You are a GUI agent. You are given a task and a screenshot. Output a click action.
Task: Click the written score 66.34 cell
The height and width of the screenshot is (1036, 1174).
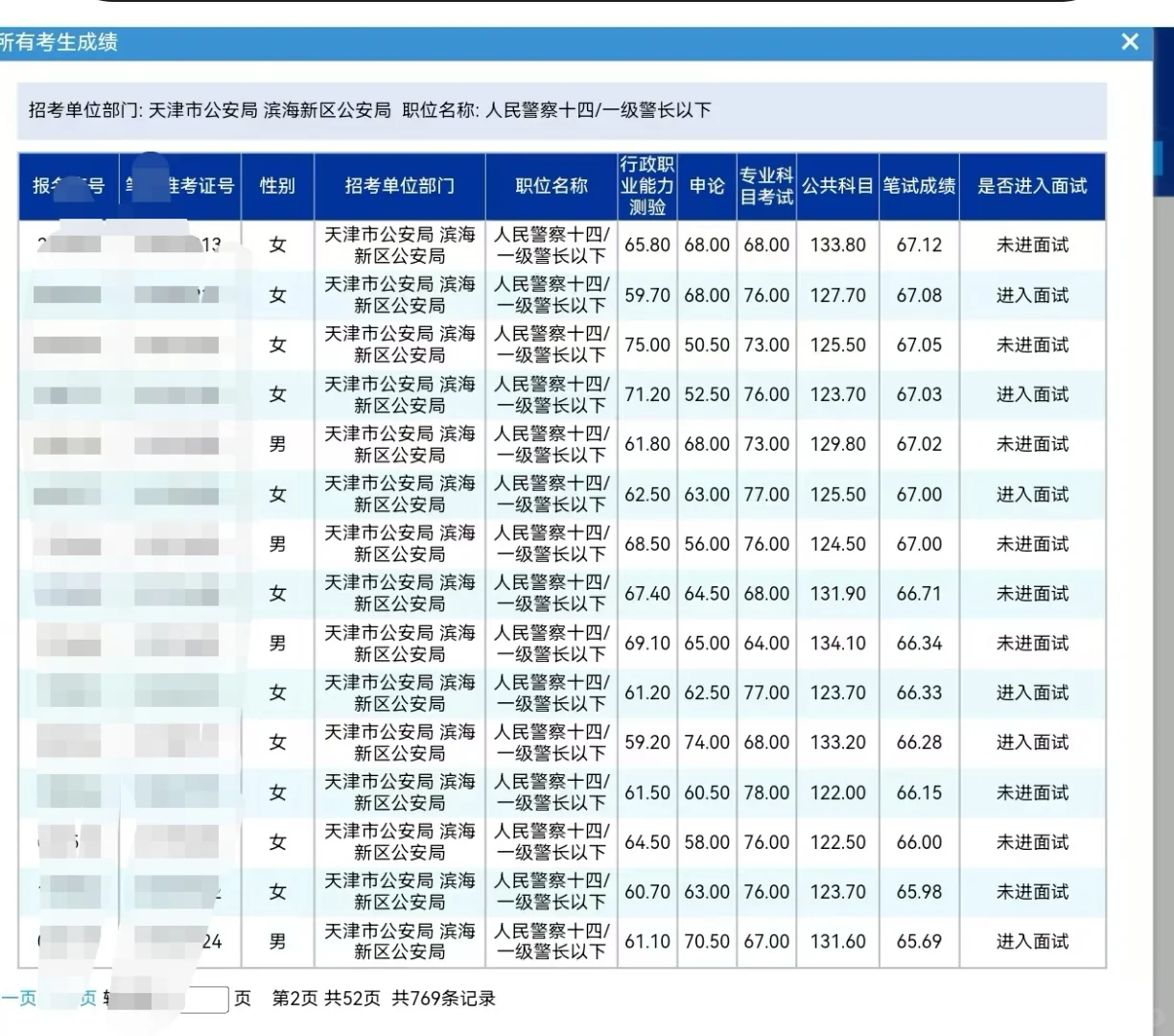coord(920,644)
